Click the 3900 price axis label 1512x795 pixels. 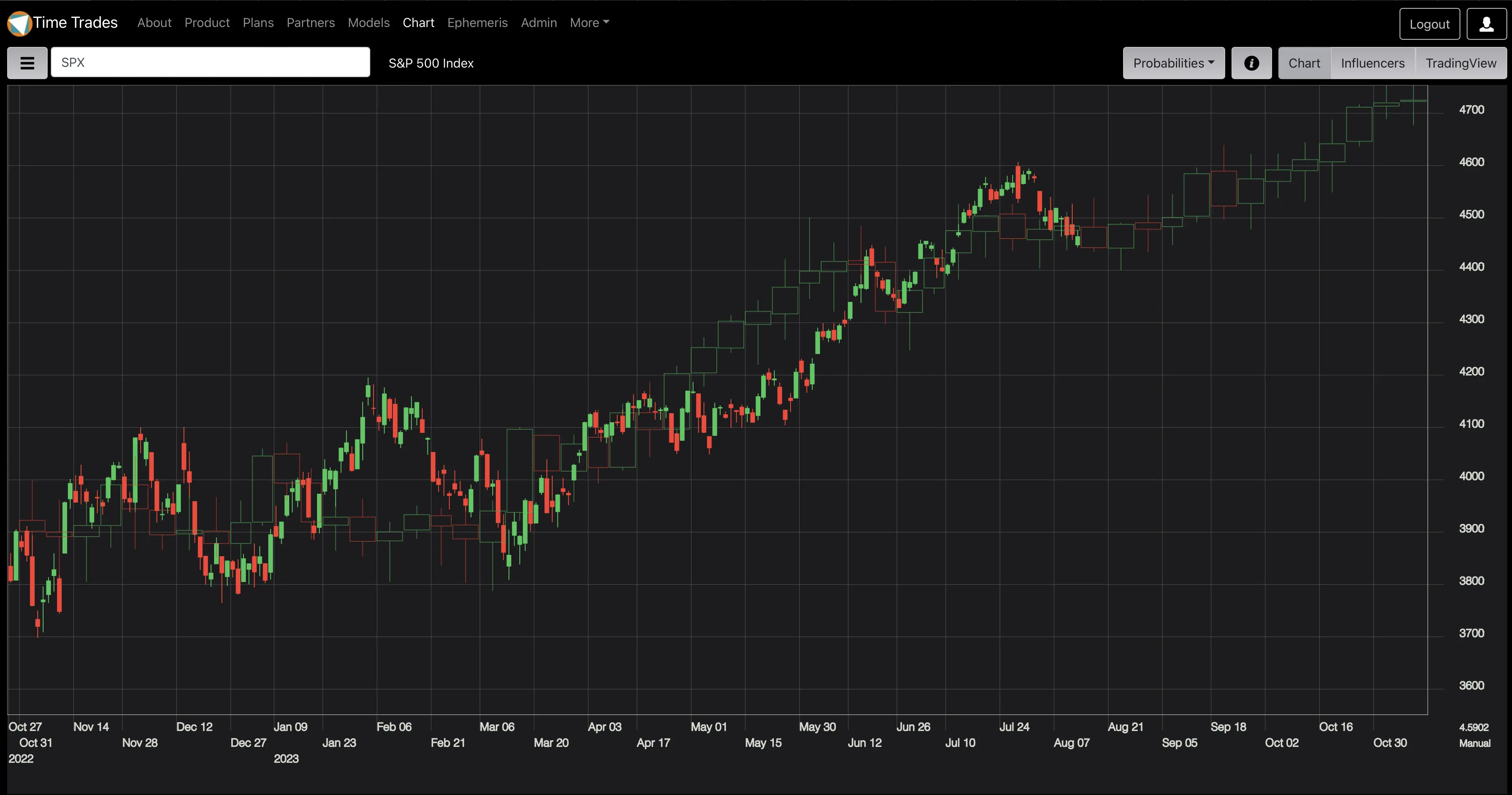click(1471, 528)
